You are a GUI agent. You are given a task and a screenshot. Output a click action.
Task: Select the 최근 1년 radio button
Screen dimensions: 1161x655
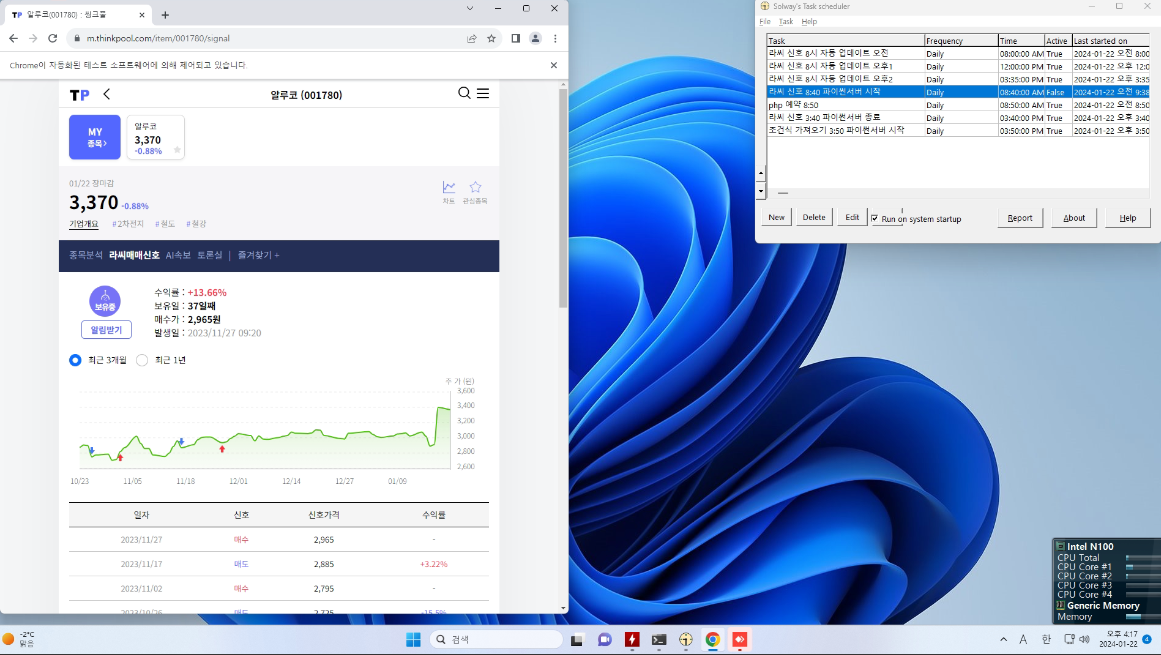142,360
